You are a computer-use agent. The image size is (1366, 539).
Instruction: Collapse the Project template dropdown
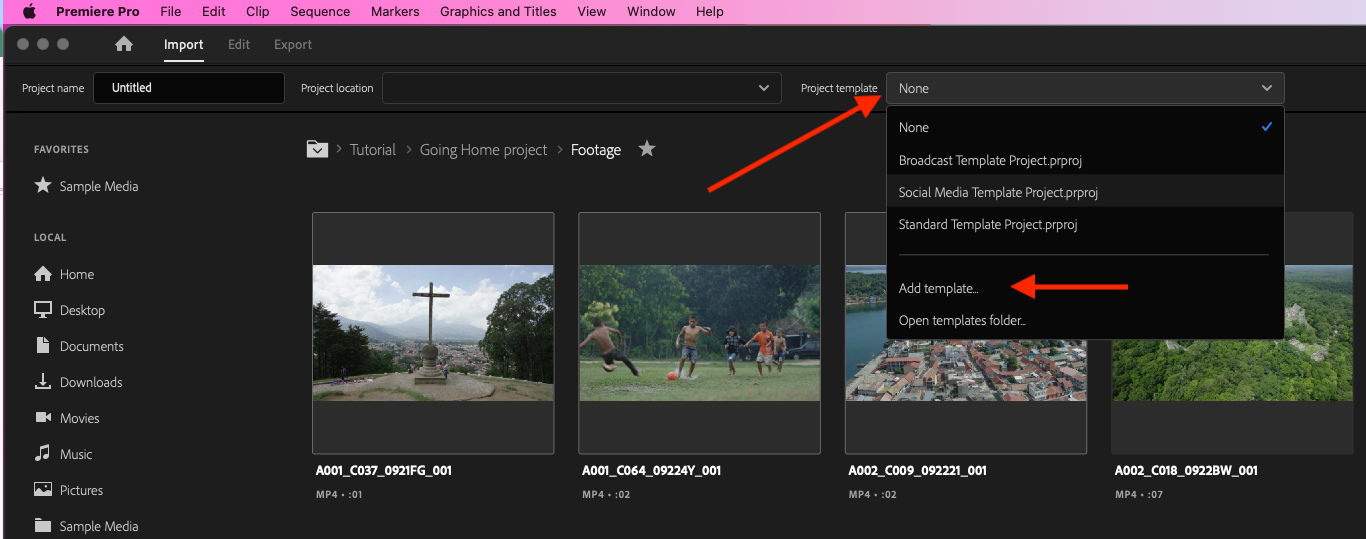1085,88
